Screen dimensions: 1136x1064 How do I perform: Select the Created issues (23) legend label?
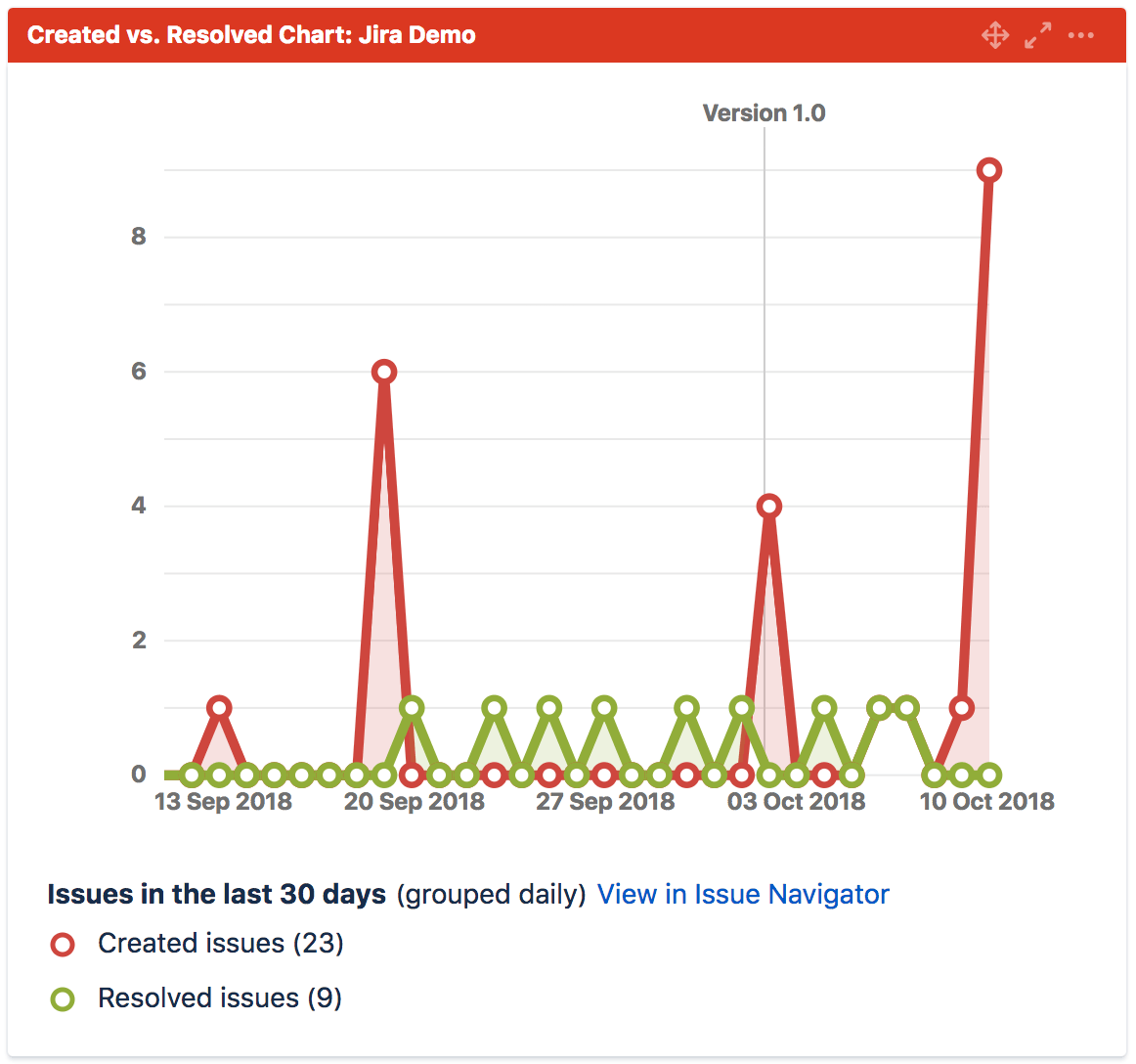tap(220, 943)
